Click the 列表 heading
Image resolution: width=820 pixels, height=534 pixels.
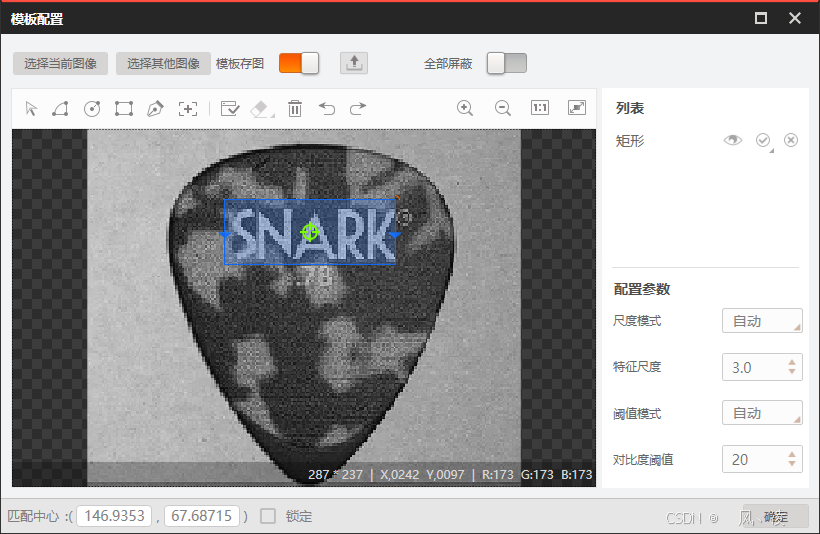click(630, 108)
